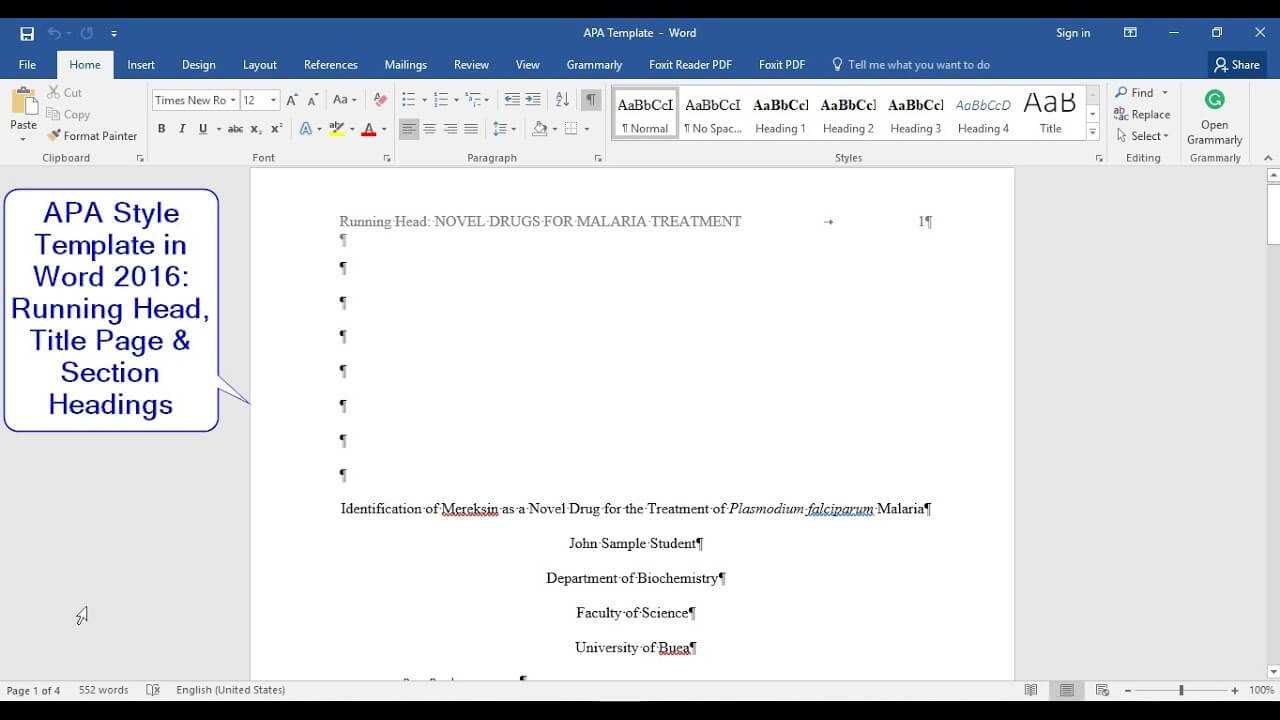Screen dimensions: 1280x720
Task: Switch to the Layout tab
Action: (x=259, y=65)
